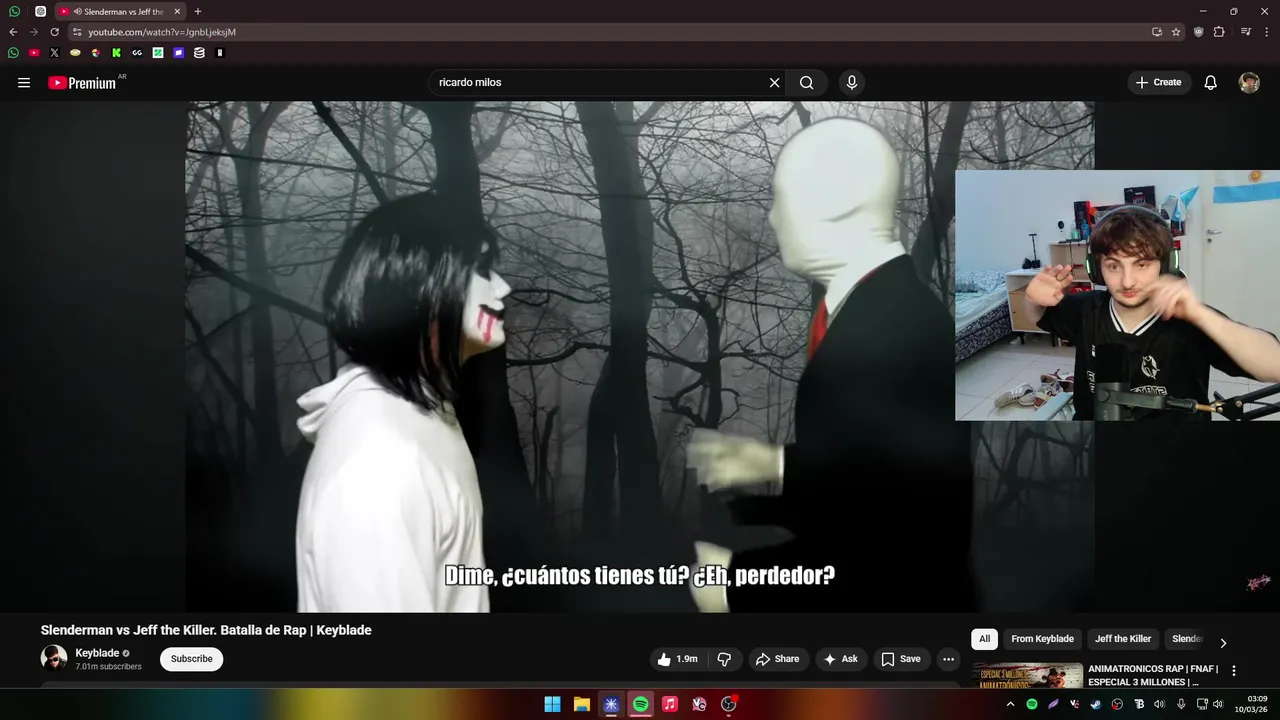Open YouTube notifications bell
Screen dimensions: 1280x720
[1211, 83]
